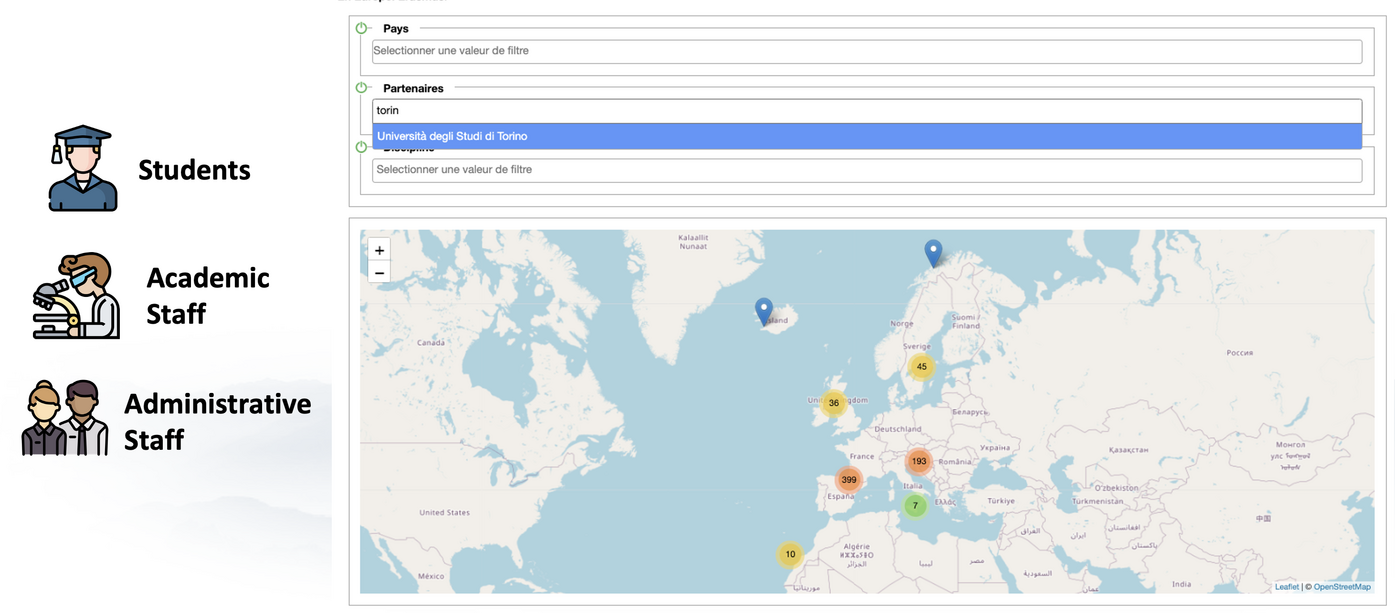Open the yellow 45 cluster over Sweden

pos(921,367)
